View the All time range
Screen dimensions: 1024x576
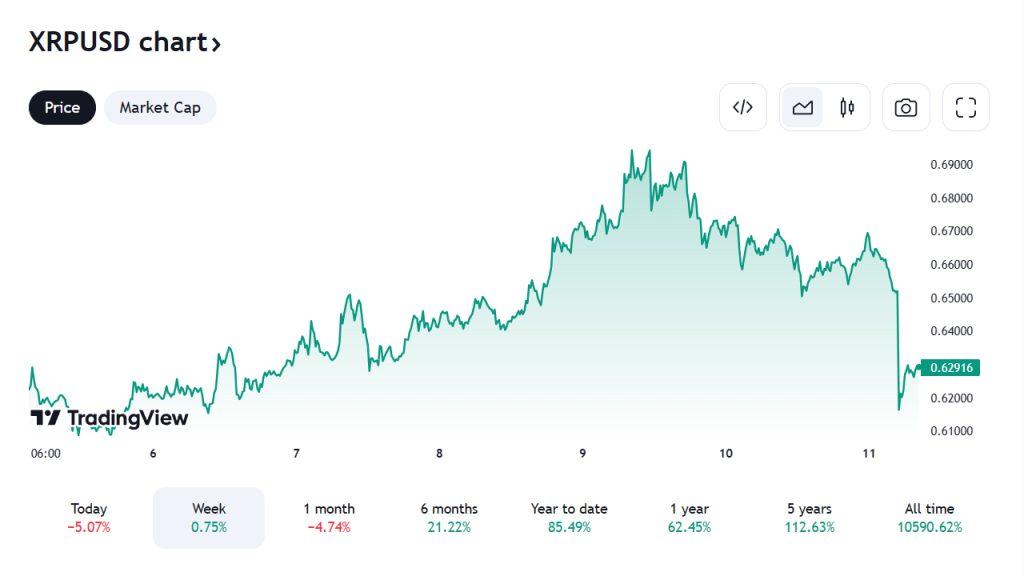[929, 518]
